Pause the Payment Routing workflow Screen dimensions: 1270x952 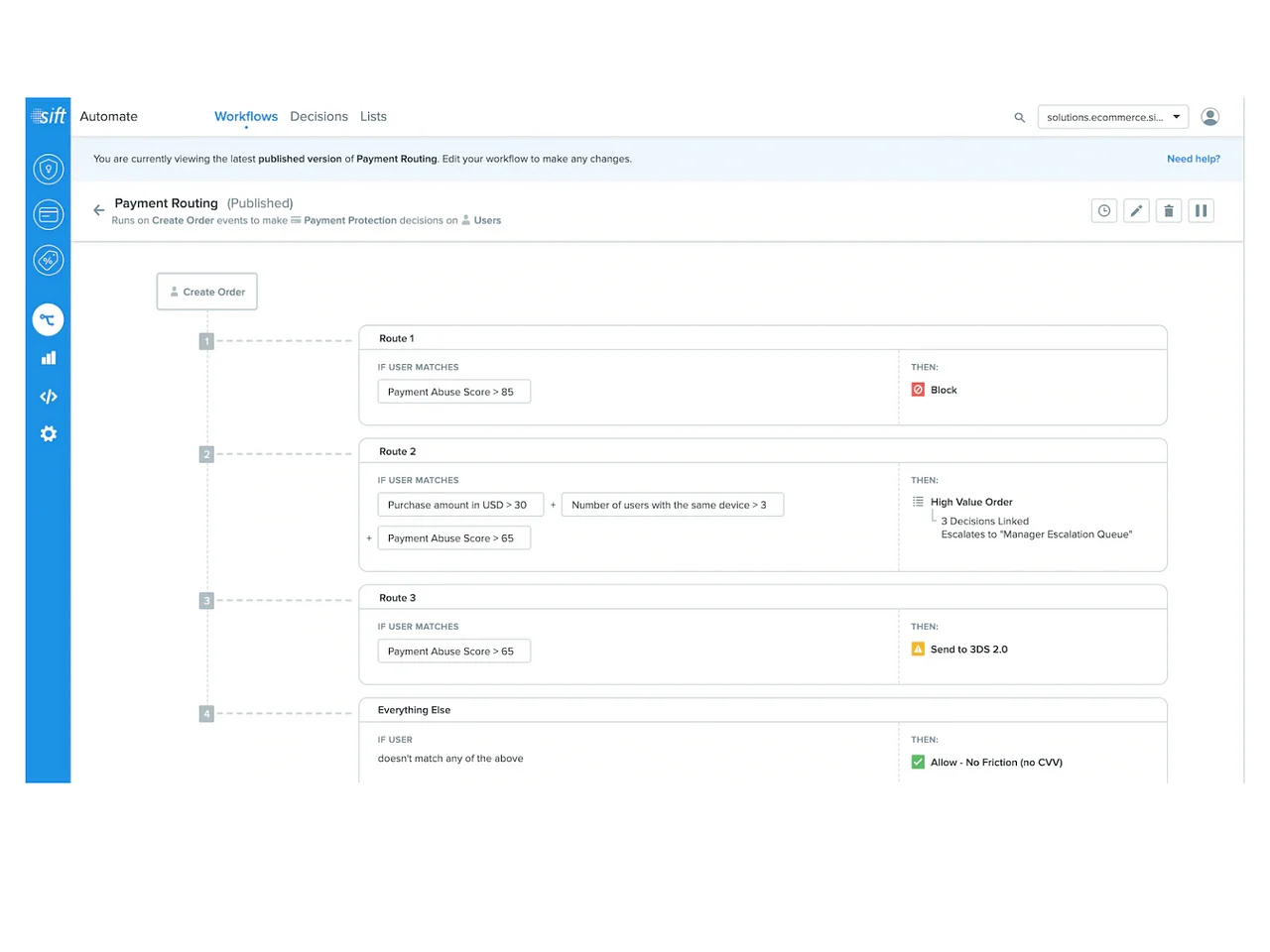1201,211
